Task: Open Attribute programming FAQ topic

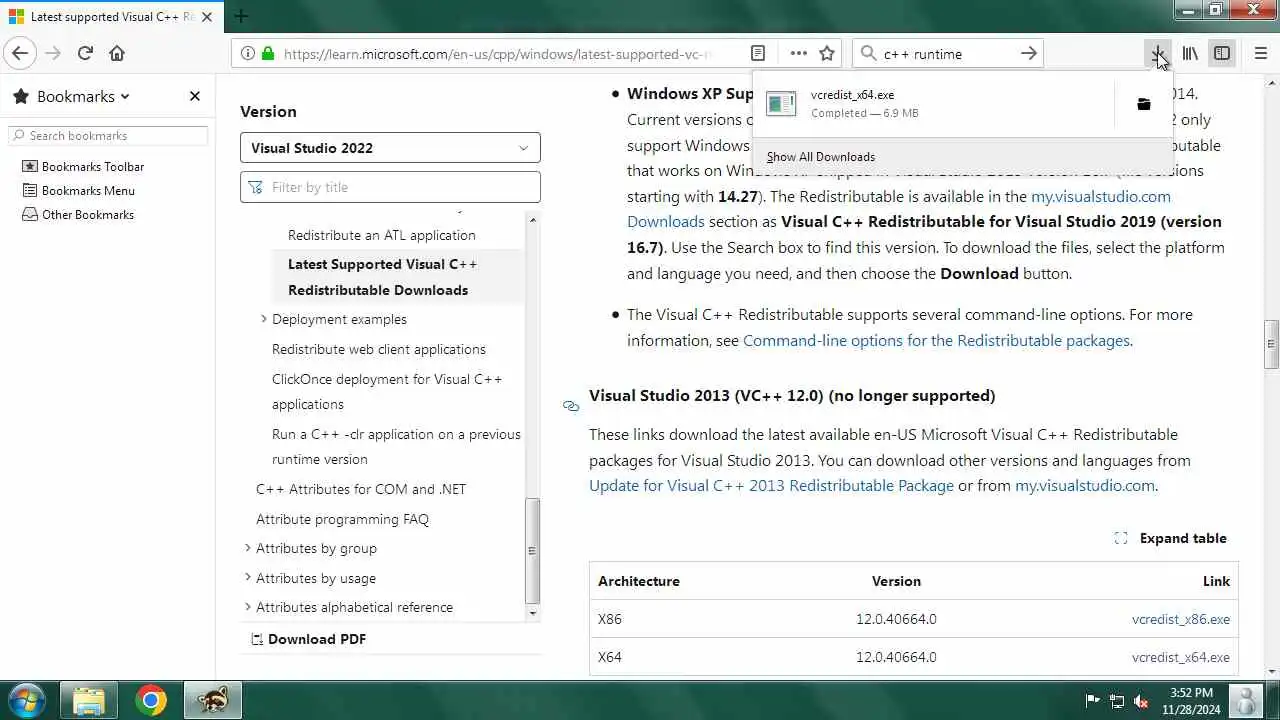Action: tap(342, 519)
